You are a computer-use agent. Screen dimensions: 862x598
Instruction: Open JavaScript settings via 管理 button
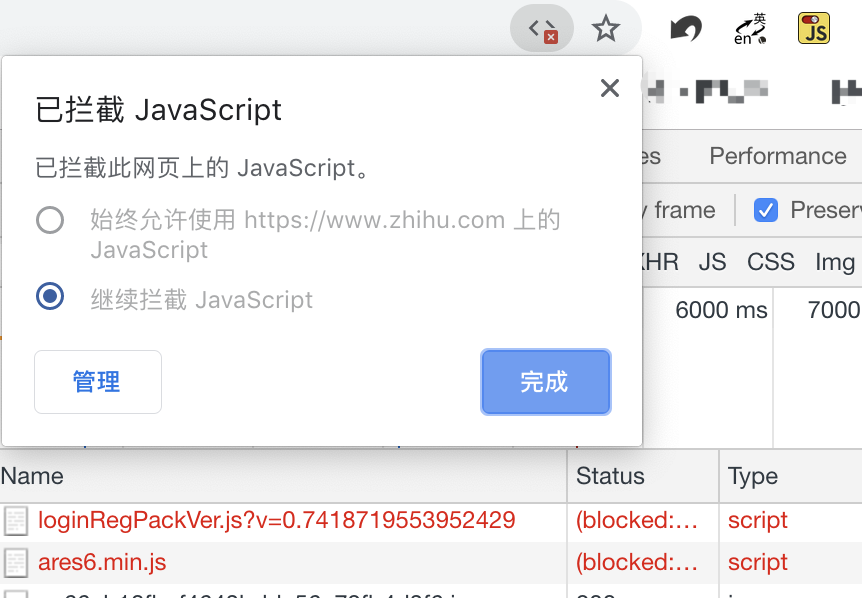(x=97, y=382)
